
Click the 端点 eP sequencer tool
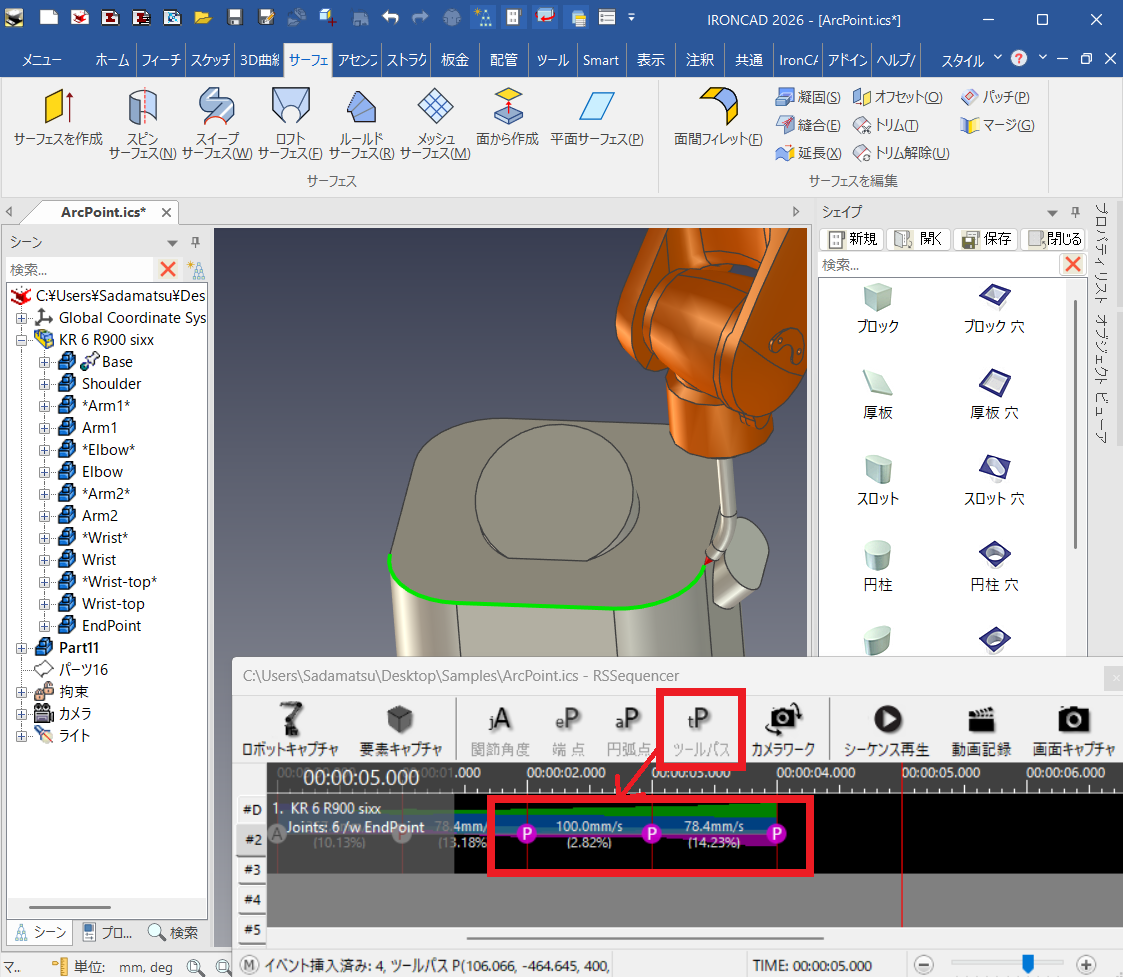click(568, 729)
